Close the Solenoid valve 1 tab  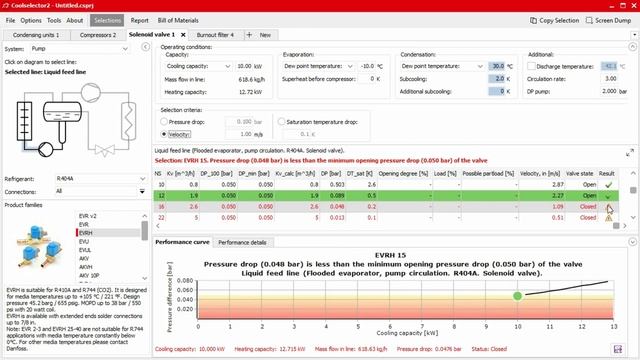click(183, 35)
